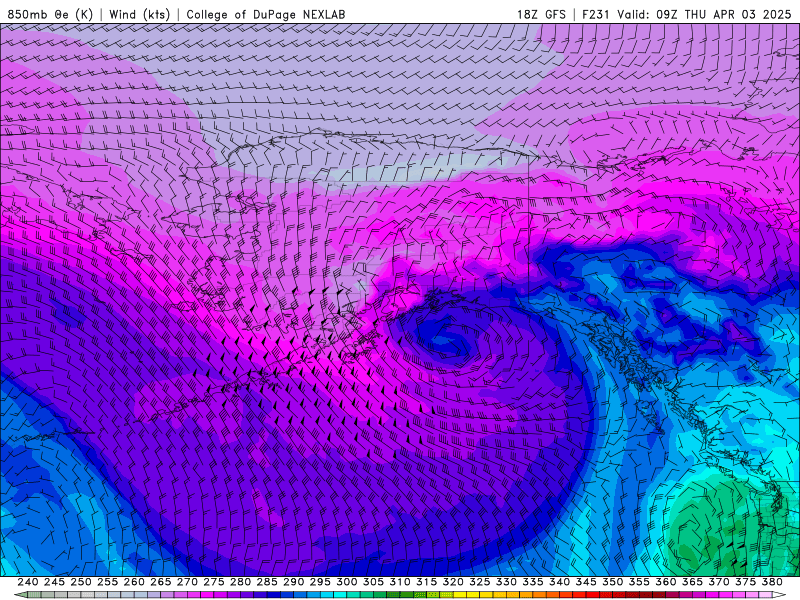The width and height of the screenshot is (800, 600).
Task: Click the 300 value on color scale
Action: (x=346, y=582)
